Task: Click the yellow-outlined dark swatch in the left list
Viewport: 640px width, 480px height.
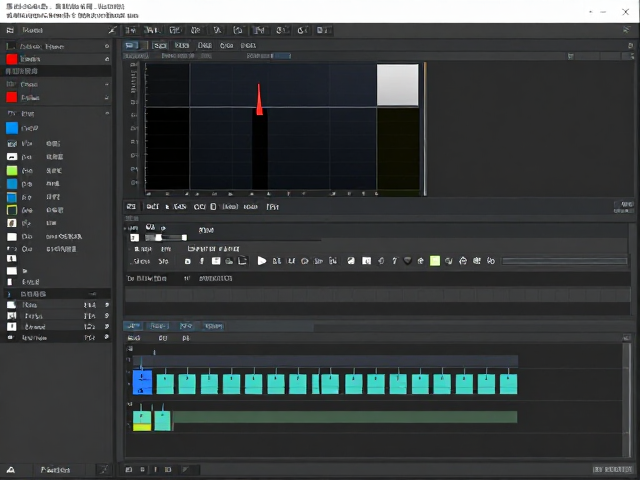Action: tap(12, 210)
